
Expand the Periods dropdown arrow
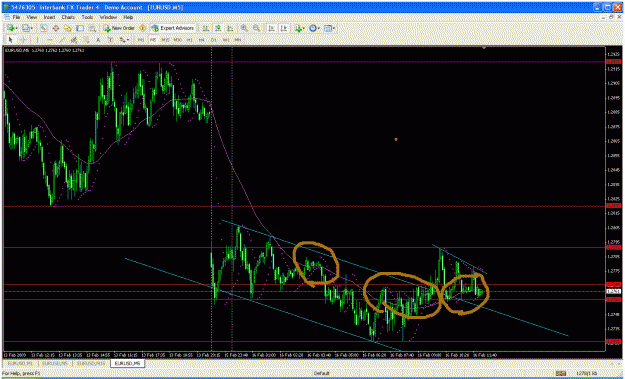coord(319,28)
